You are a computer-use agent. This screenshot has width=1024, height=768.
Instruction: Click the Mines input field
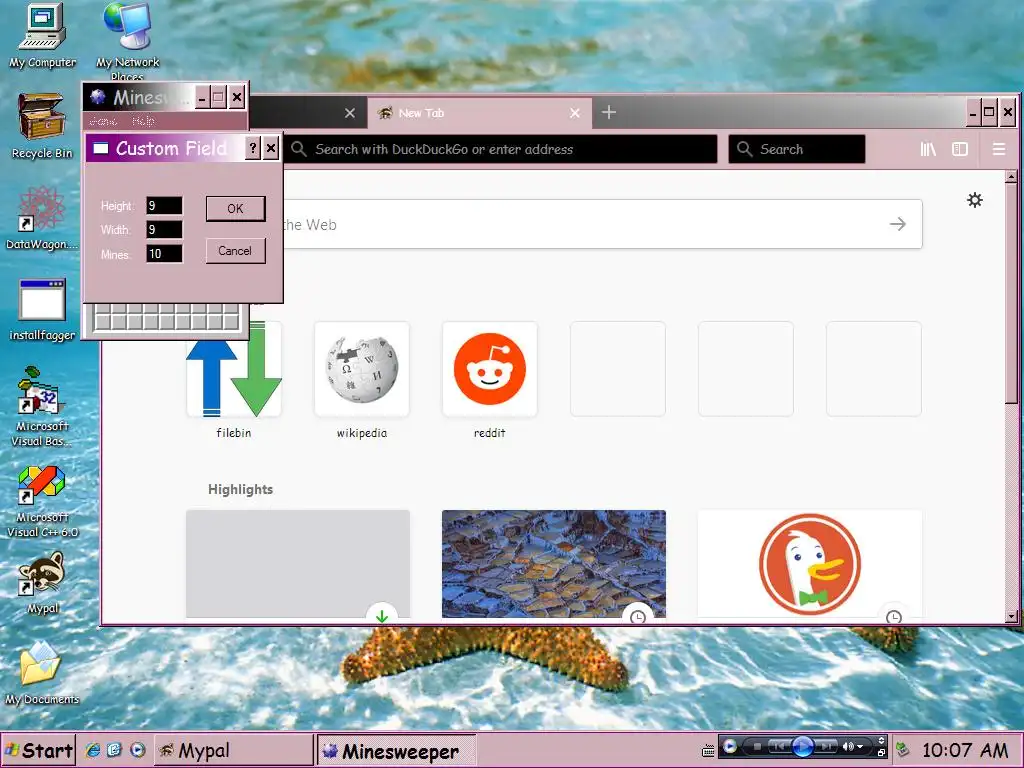pos(164,253)
